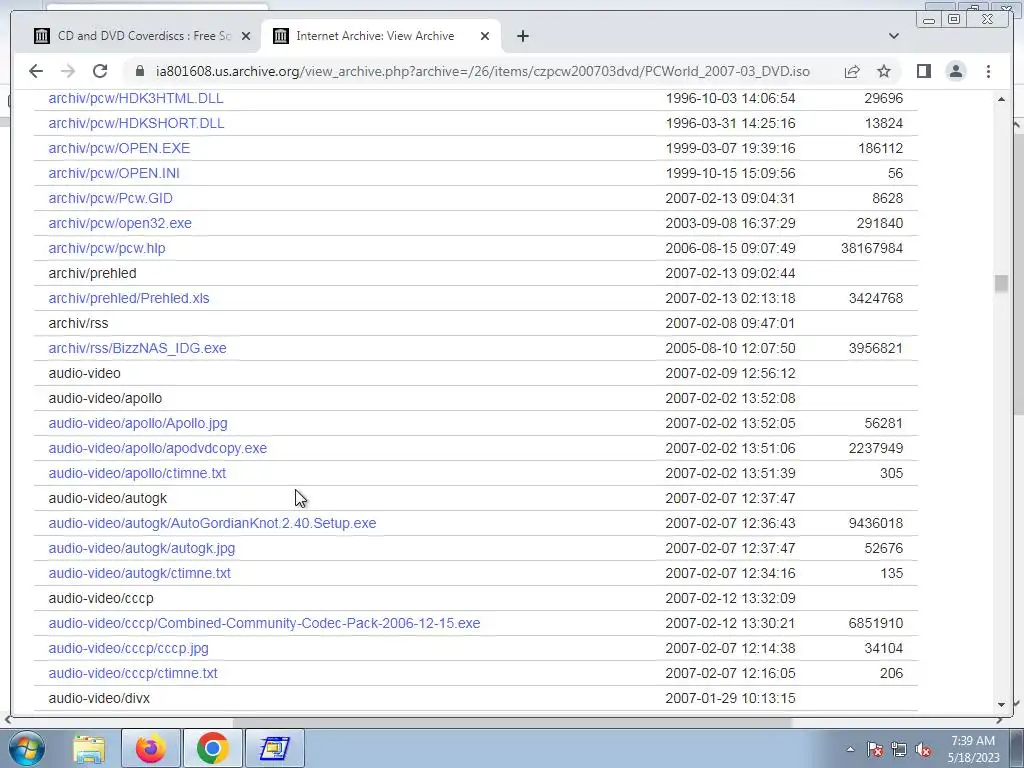Click the Action Center flag icon
The height and width of the screenshot is (768, 1024).
tap(874, 750)
